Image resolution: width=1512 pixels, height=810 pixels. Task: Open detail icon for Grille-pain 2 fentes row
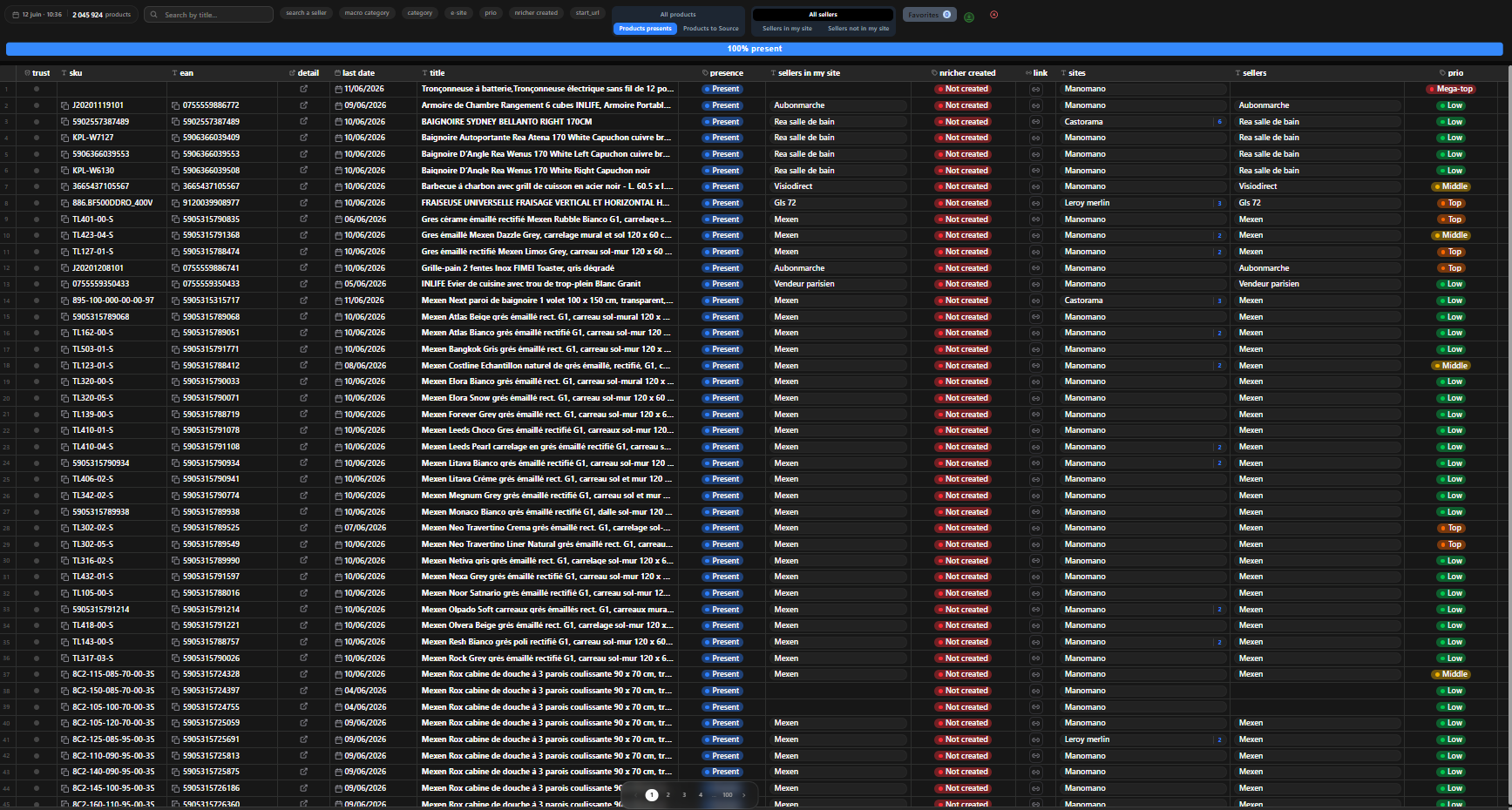(303, 268)
